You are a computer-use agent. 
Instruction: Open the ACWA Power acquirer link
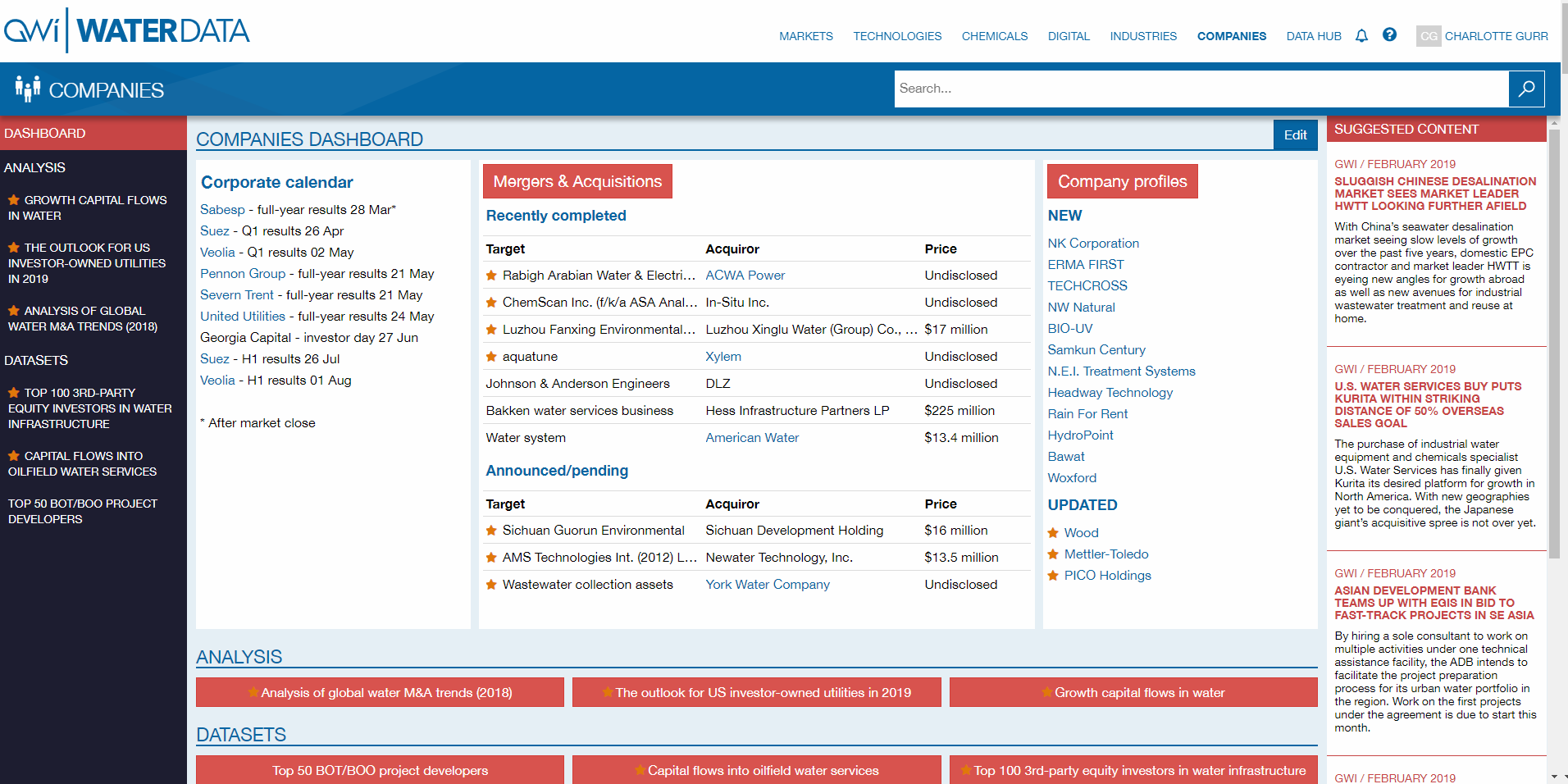pos(745,276)
